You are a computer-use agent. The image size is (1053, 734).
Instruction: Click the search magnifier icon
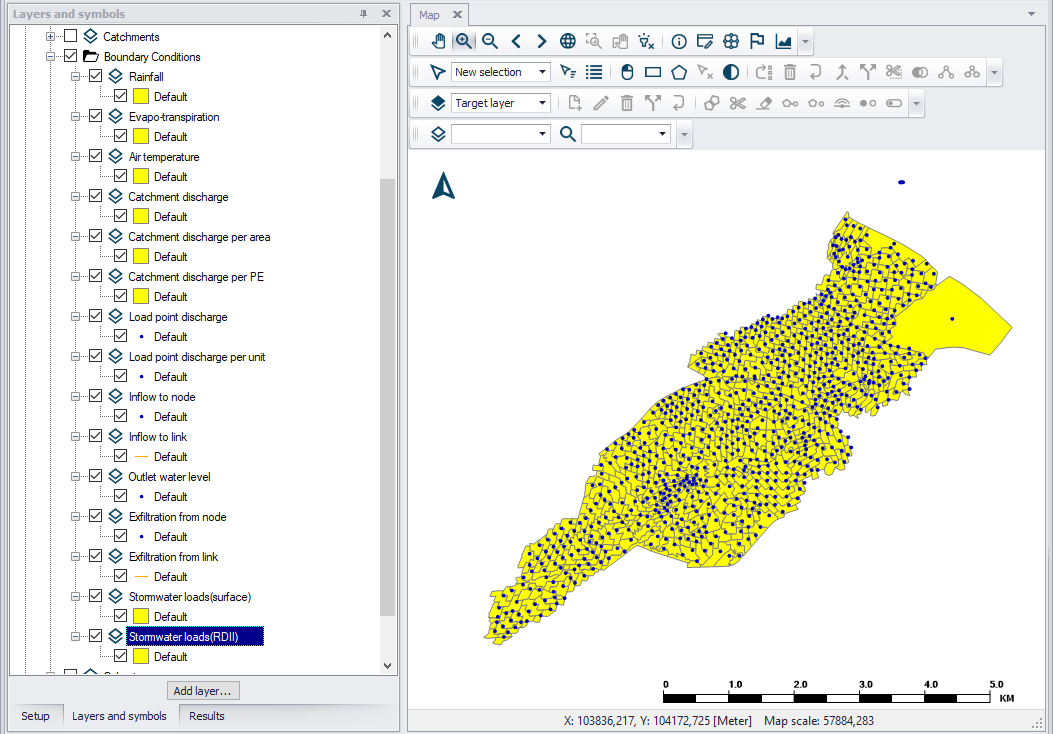click(x=567, y=134)
